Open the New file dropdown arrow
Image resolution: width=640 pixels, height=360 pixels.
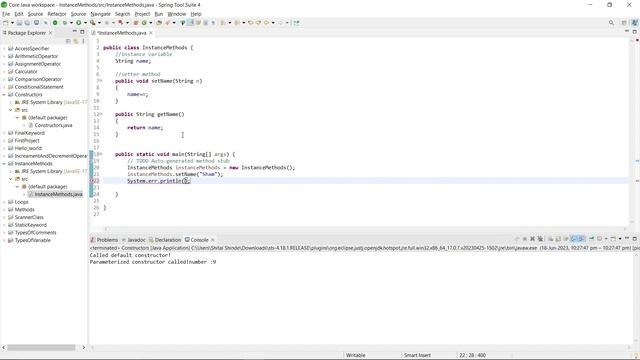click(x=12, y=23)
